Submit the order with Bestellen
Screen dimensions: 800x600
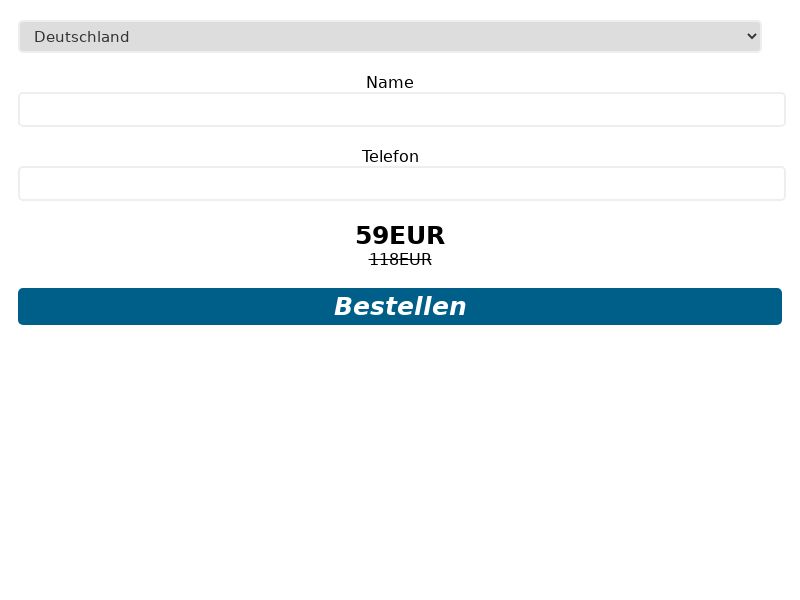pos(400,307)
